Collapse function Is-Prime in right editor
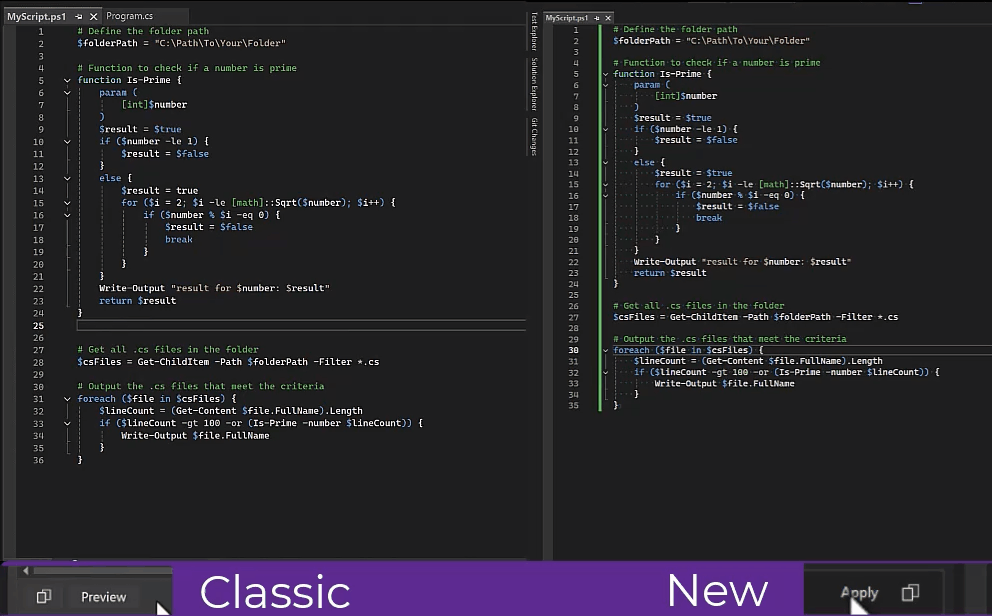 (x=604, y=74)
